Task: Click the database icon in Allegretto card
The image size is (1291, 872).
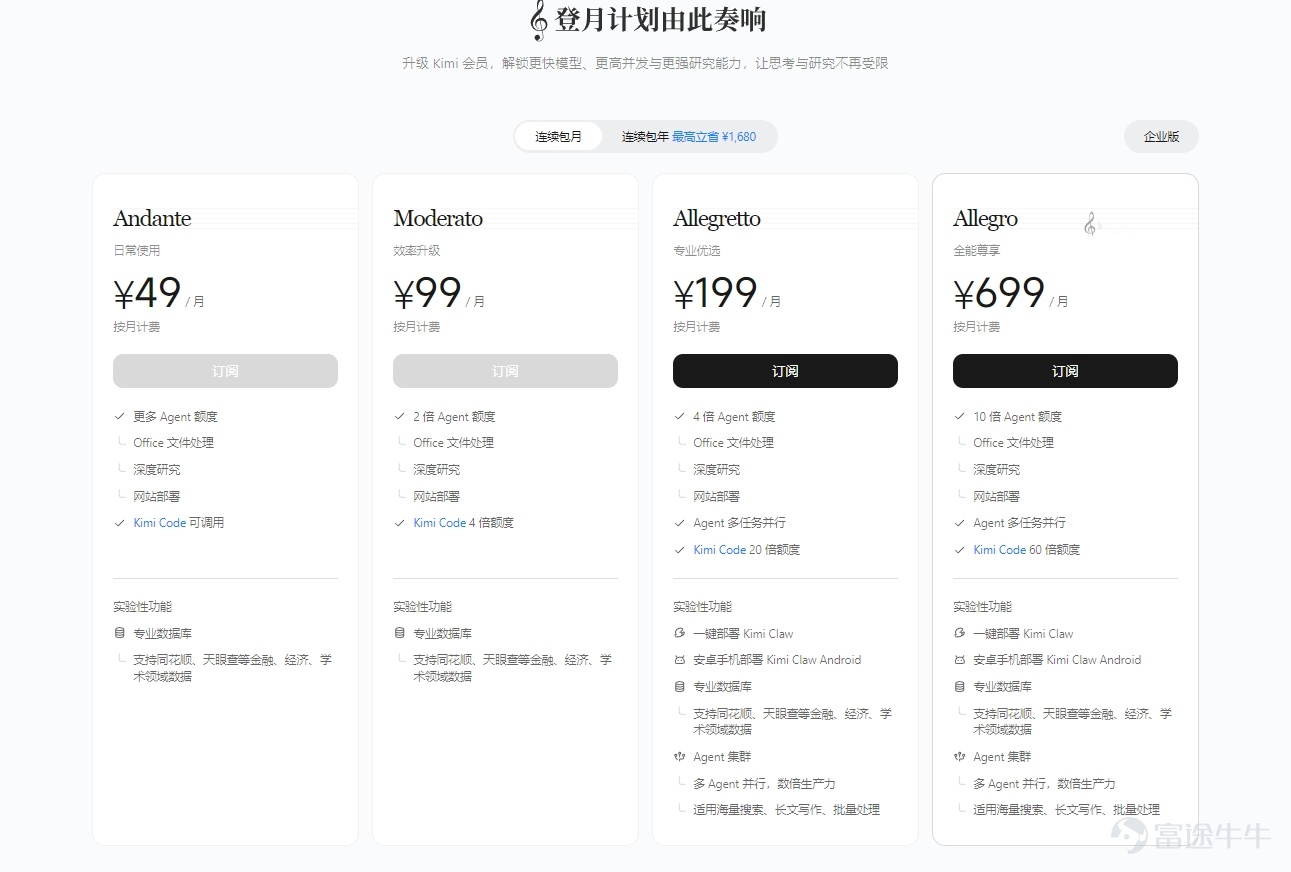Action: point(680,687)
